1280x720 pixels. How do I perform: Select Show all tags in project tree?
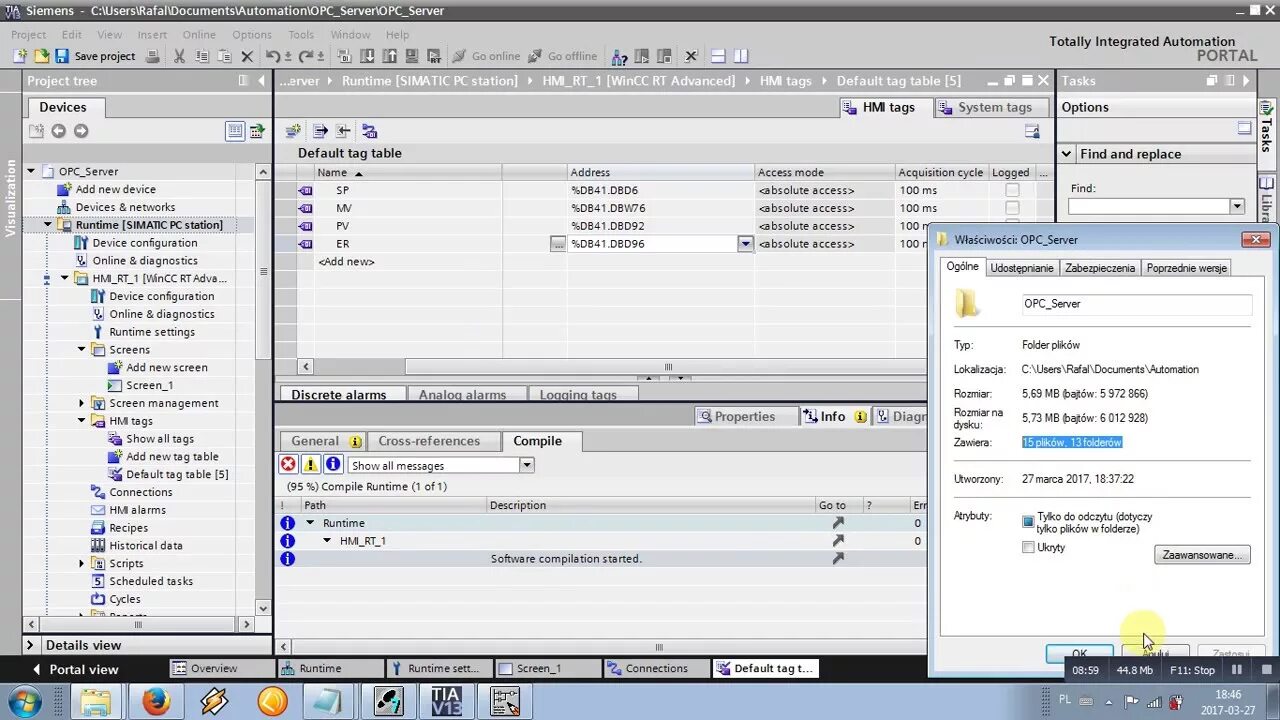click(160, 439)
